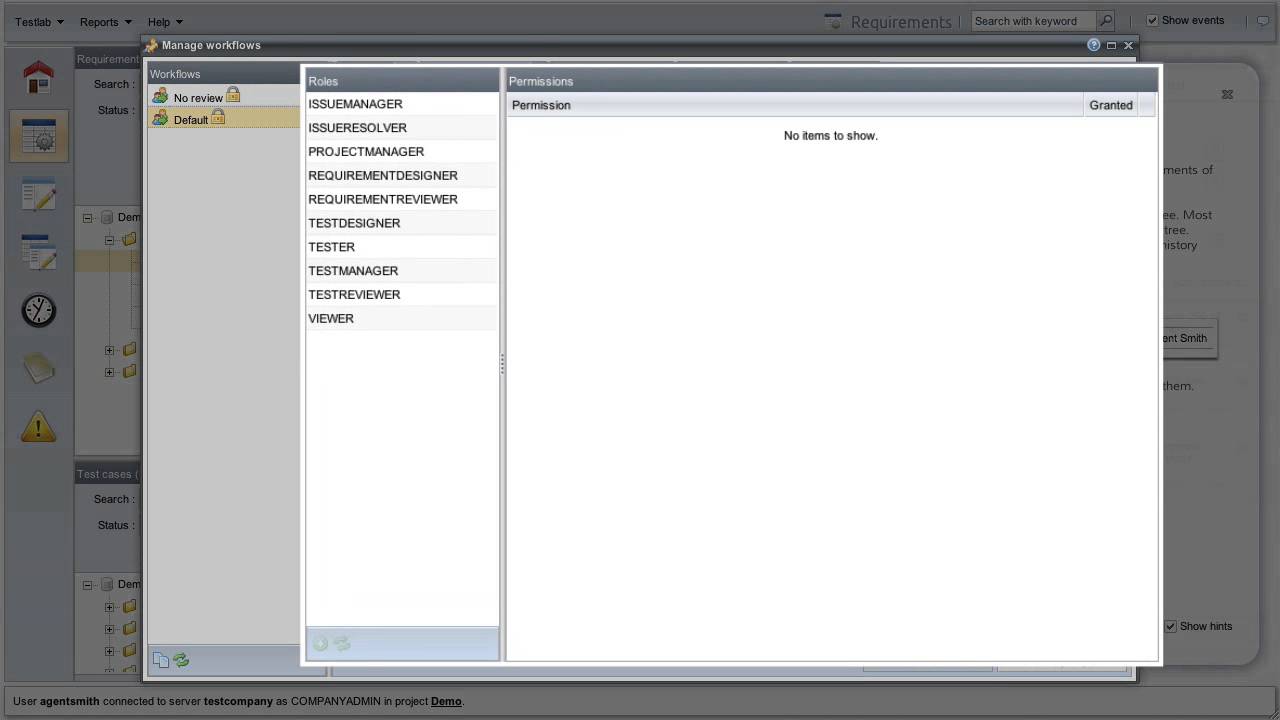1280x720 pixels.
Task: Click the splitter handle between Roles and Permissions
Action: pos(502,364)
